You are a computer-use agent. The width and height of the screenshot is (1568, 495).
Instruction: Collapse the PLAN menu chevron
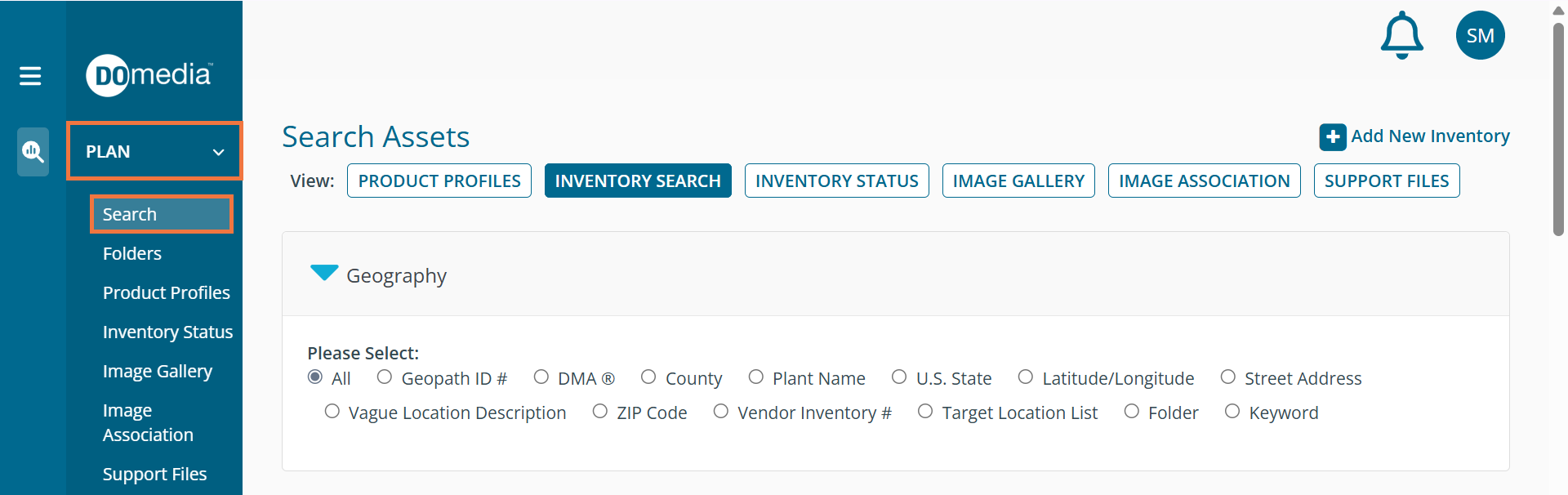218,152
